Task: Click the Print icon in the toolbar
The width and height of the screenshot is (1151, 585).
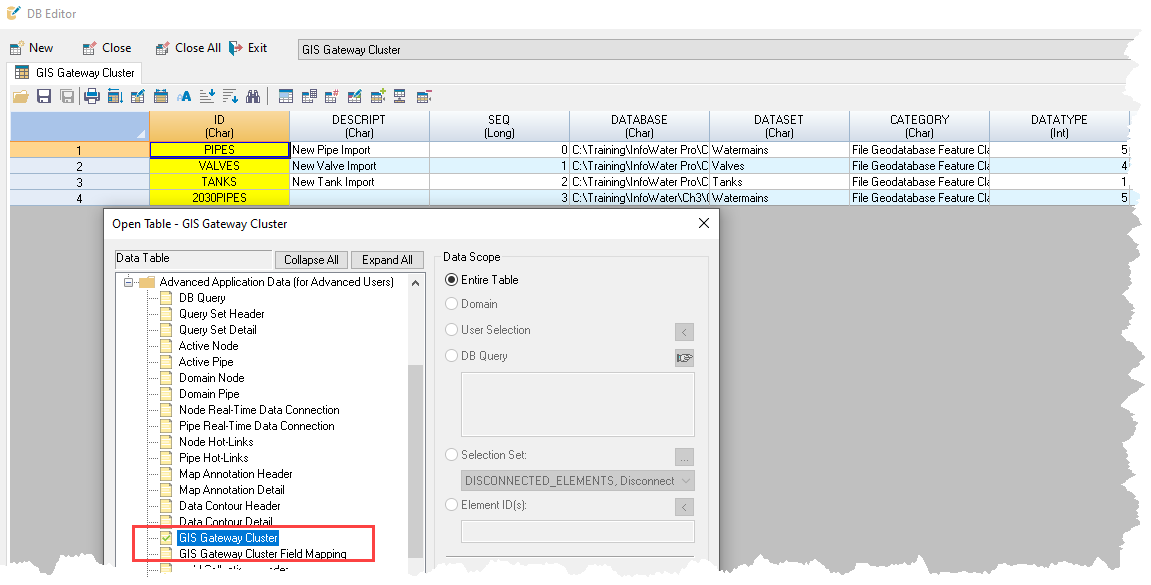Action: (91, 95)
